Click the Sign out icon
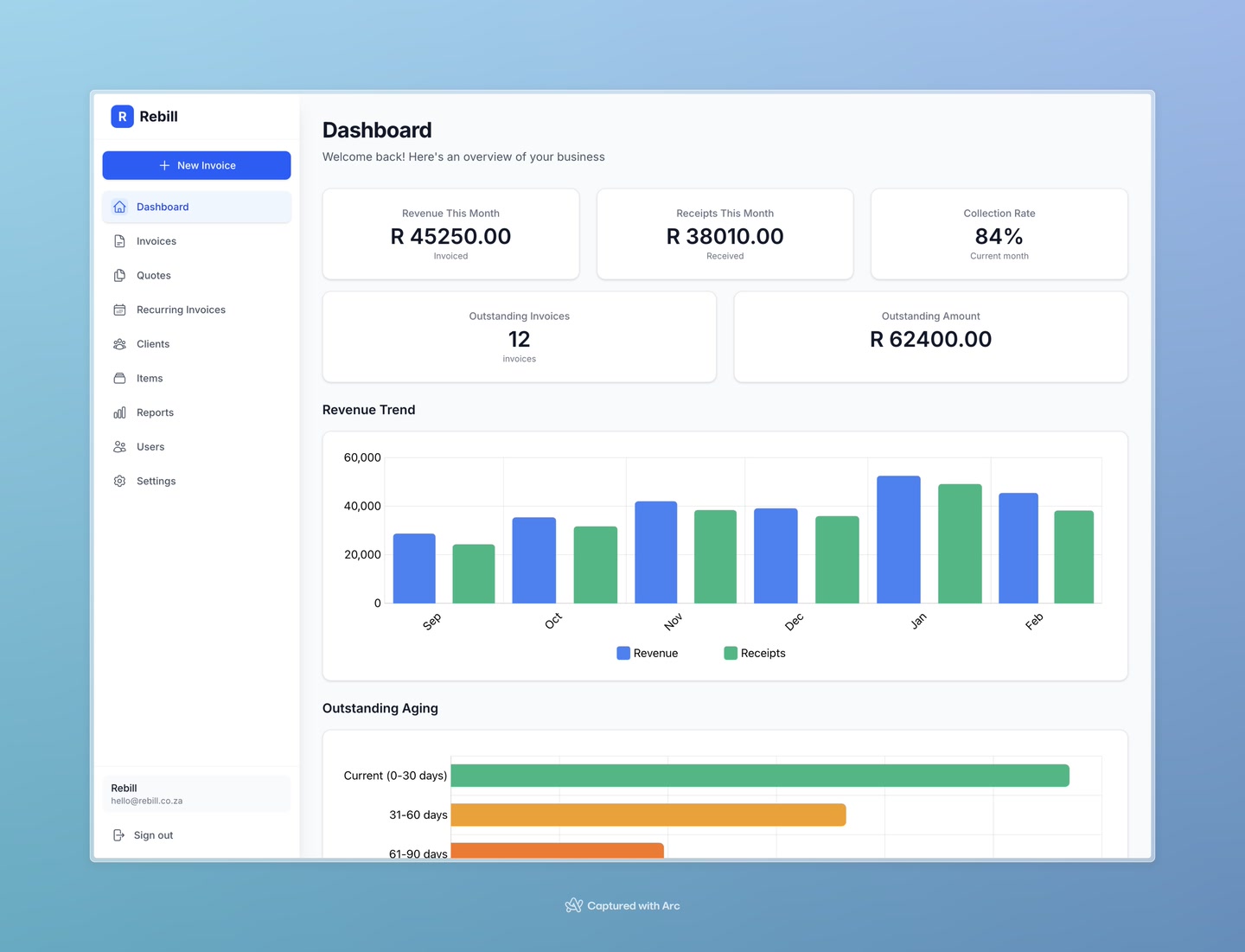This screenshot has height=952, width=1245. pos(119,834)
